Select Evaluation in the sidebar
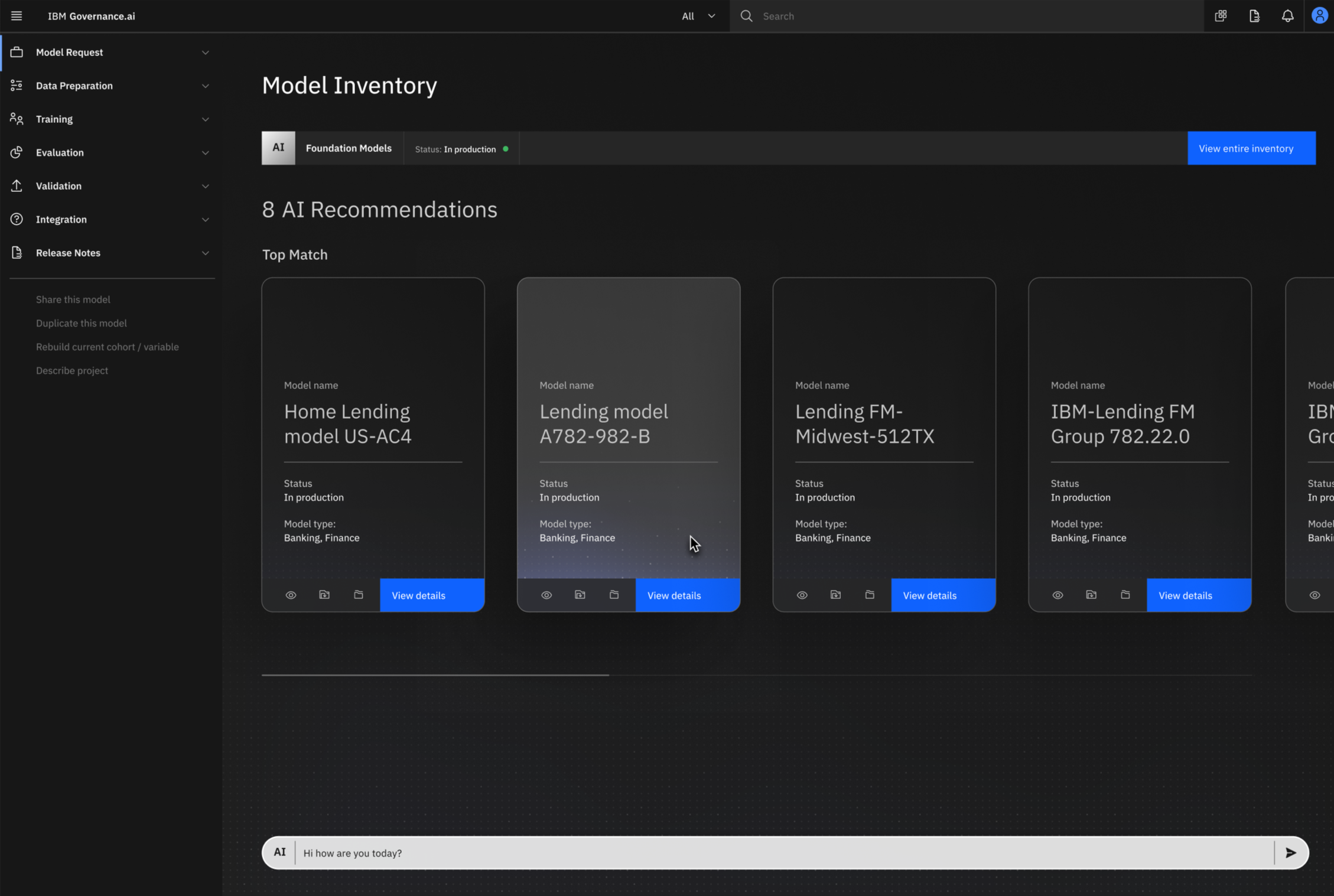The height and width of the screenshot is (896, 1334). [60, 152]
